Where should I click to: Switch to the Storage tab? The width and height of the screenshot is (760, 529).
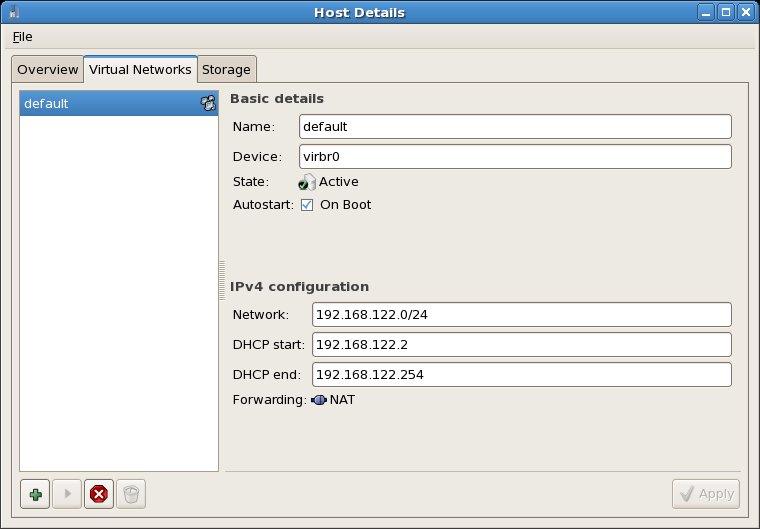pos(227,69)
